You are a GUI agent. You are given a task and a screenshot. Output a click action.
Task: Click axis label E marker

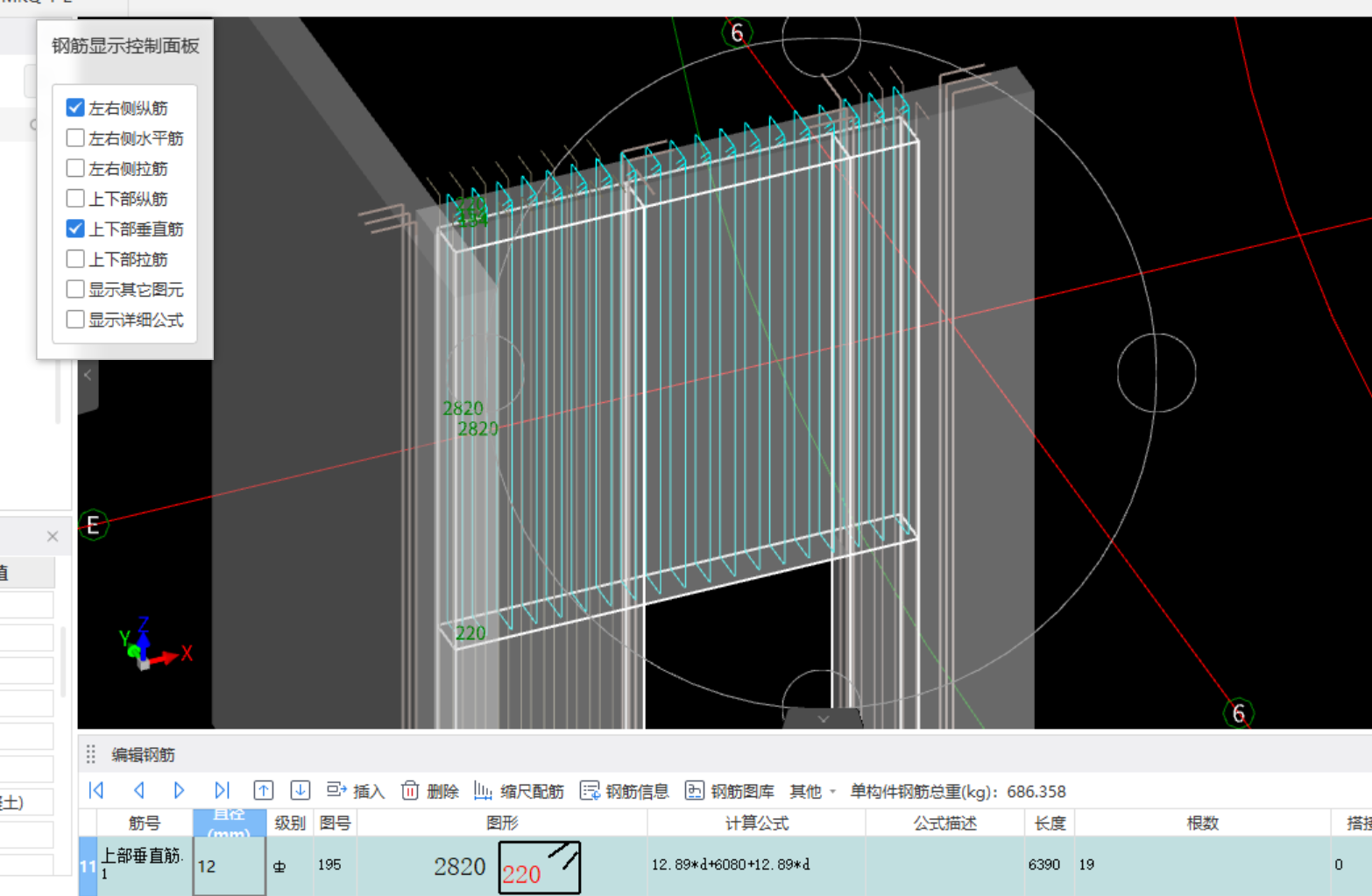[x=93, y=525]
